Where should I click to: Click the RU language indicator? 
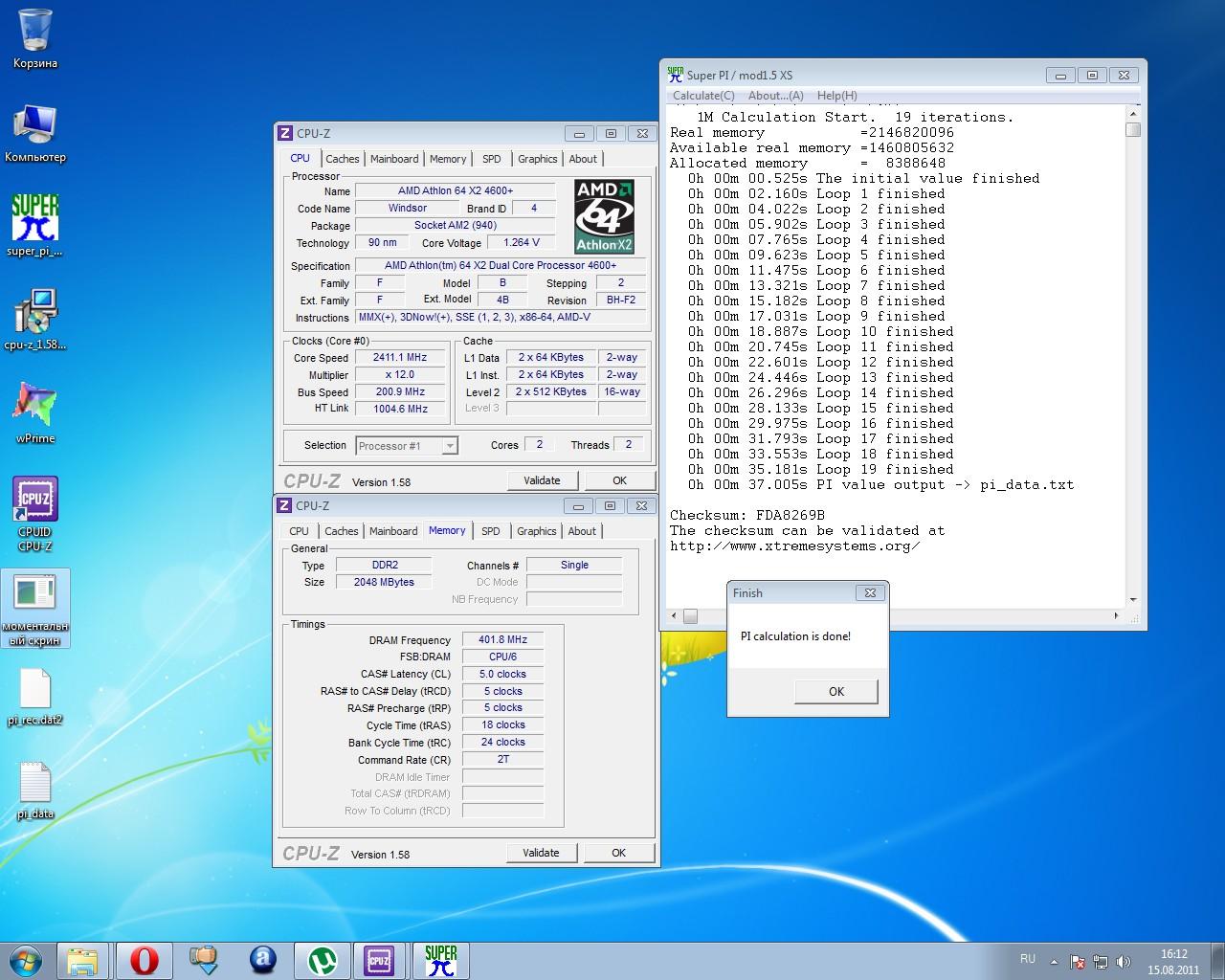(x=1027, y=959)
